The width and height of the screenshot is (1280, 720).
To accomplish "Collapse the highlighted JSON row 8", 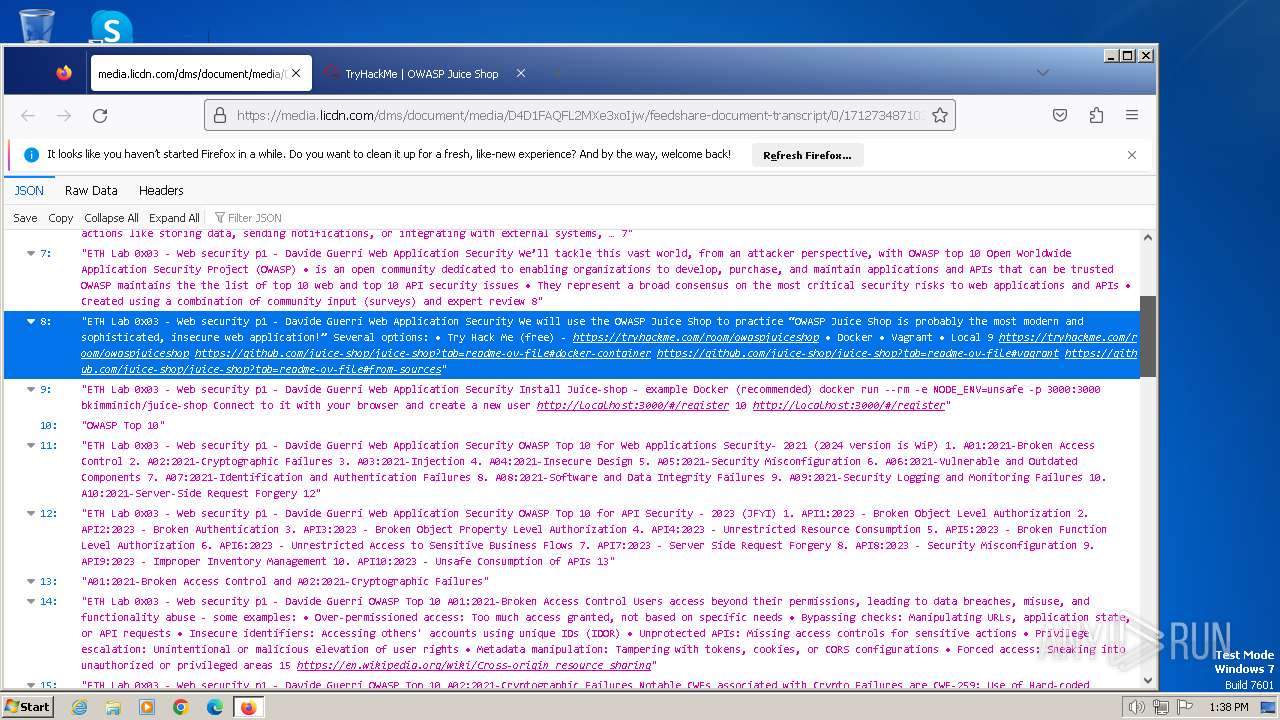I will (31, 322).
